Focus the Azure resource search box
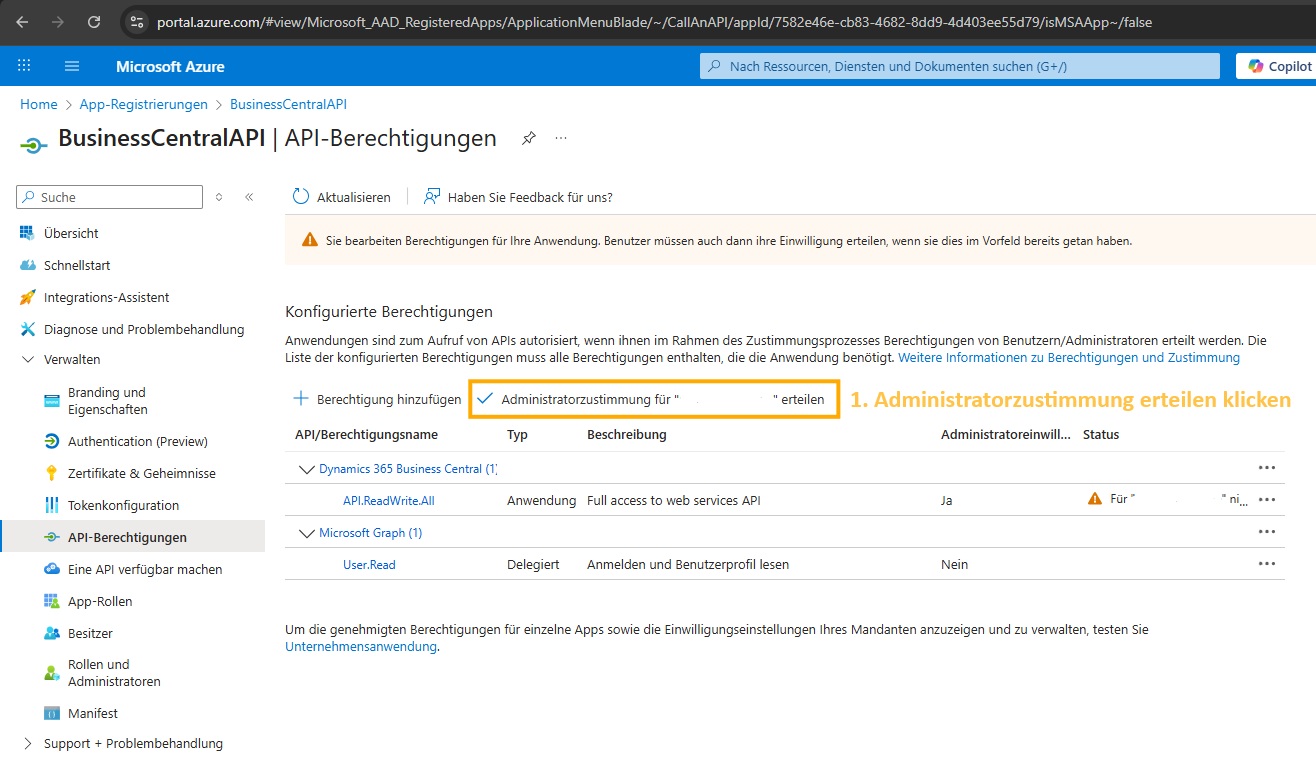The image size is (1316, 775). 960,66
